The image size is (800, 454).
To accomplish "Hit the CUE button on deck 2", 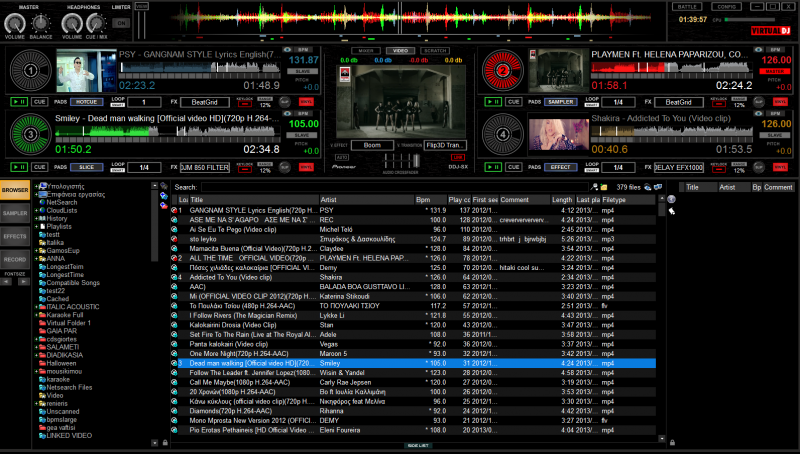I will [x=513, y=102].
